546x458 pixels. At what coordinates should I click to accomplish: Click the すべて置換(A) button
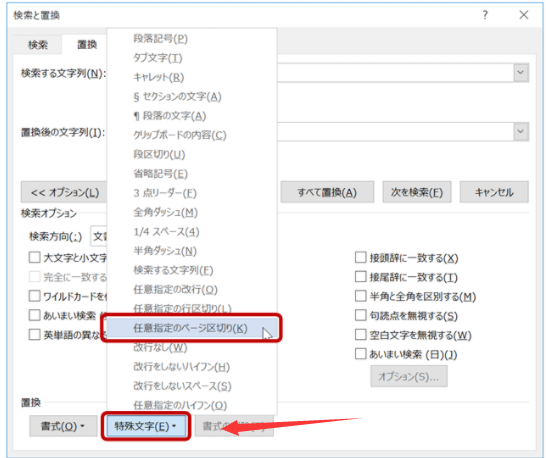327,192
